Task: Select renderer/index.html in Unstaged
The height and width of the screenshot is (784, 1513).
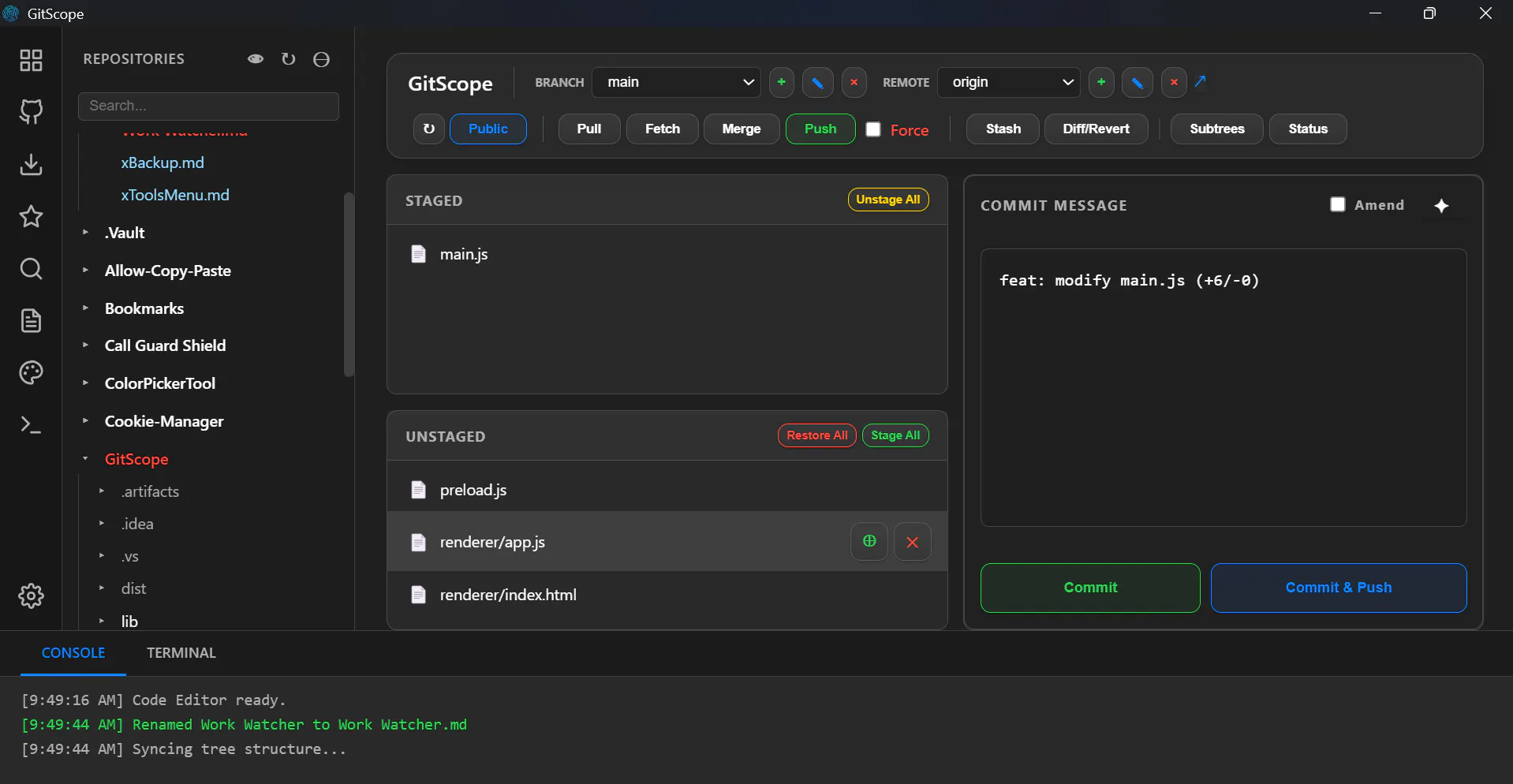Action: tap(667, 595)
